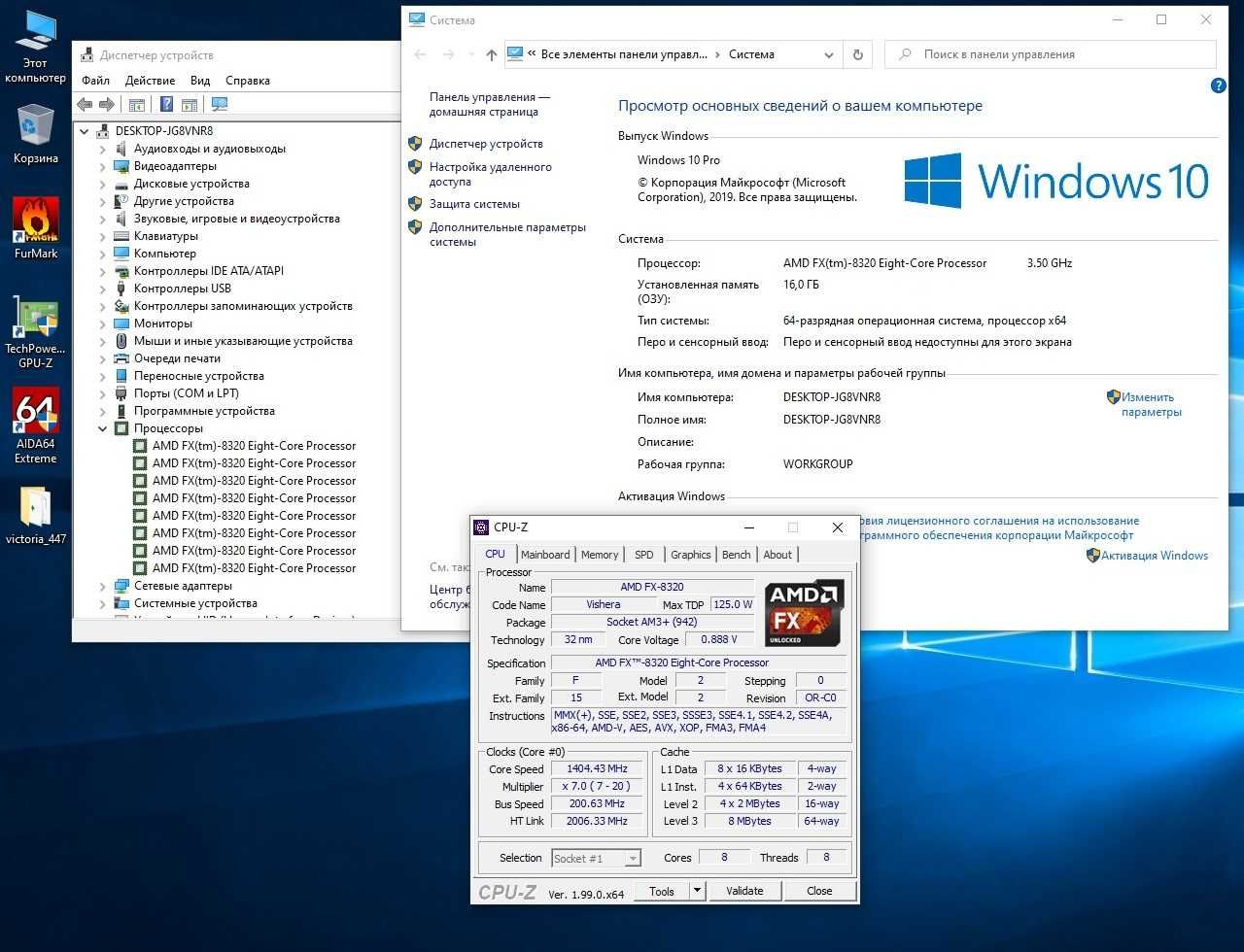Click the up arrow in the Система window
Viewport: 1244px width, 952px height.
click(x=492, y=55)
